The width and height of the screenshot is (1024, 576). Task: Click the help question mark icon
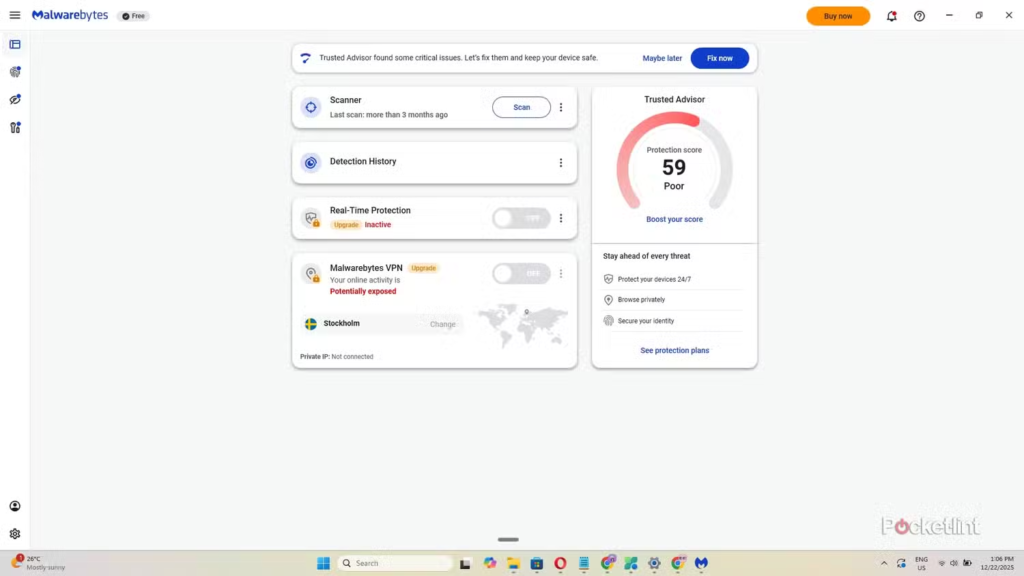pos(919,16)
